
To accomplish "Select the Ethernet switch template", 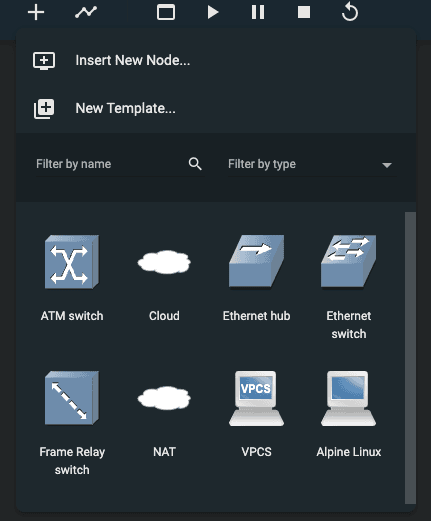I will [x=349, y=286].
